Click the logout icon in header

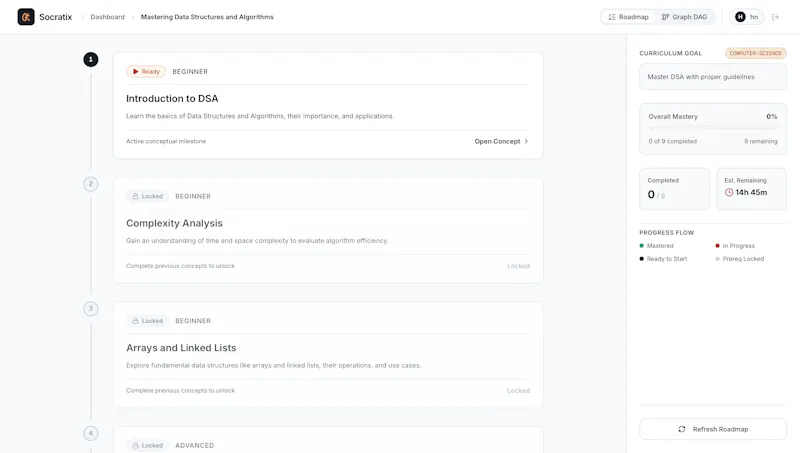coord(776,17)
